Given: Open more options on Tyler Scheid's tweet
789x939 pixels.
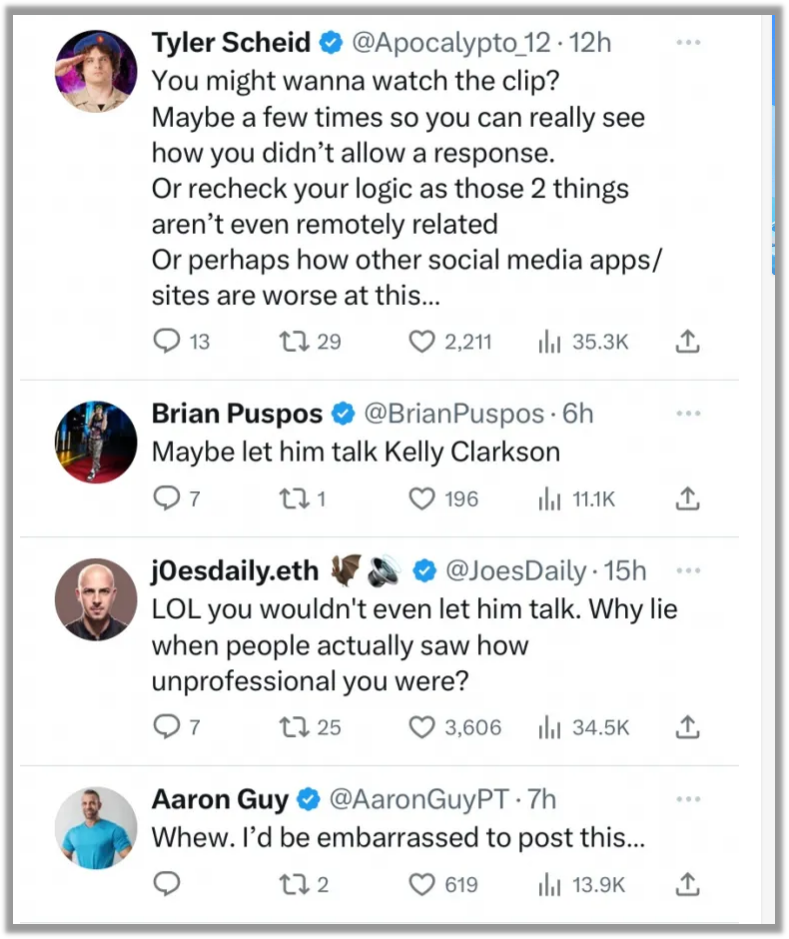Looking at the screenshot, I should click(687, 43).
